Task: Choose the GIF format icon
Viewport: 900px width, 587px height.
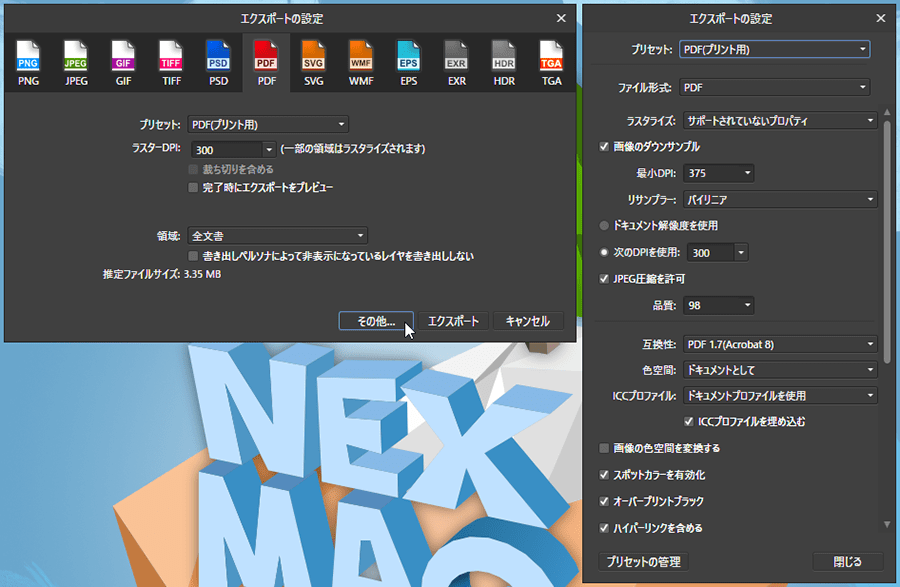Action: (x=123, y=63)
